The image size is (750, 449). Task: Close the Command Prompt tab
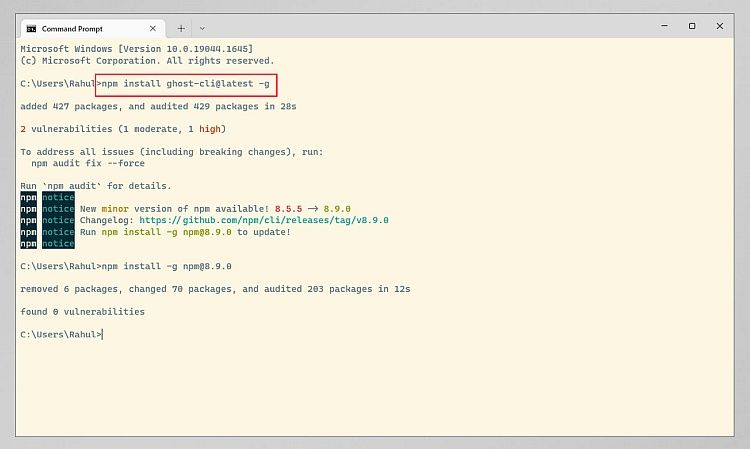[x=153, y=29]
